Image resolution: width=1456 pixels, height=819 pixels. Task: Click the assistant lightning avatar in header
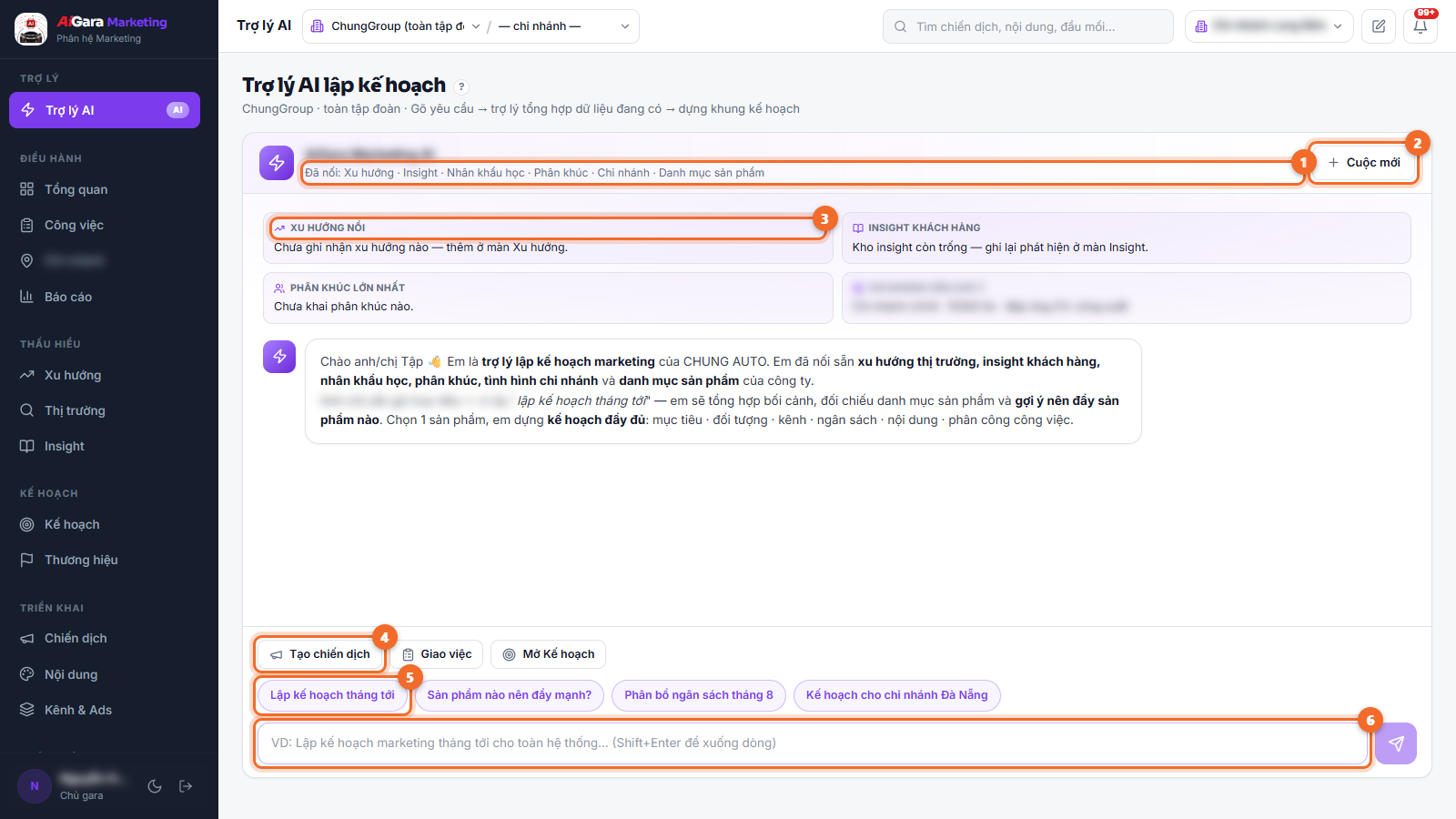pos(277,163)
